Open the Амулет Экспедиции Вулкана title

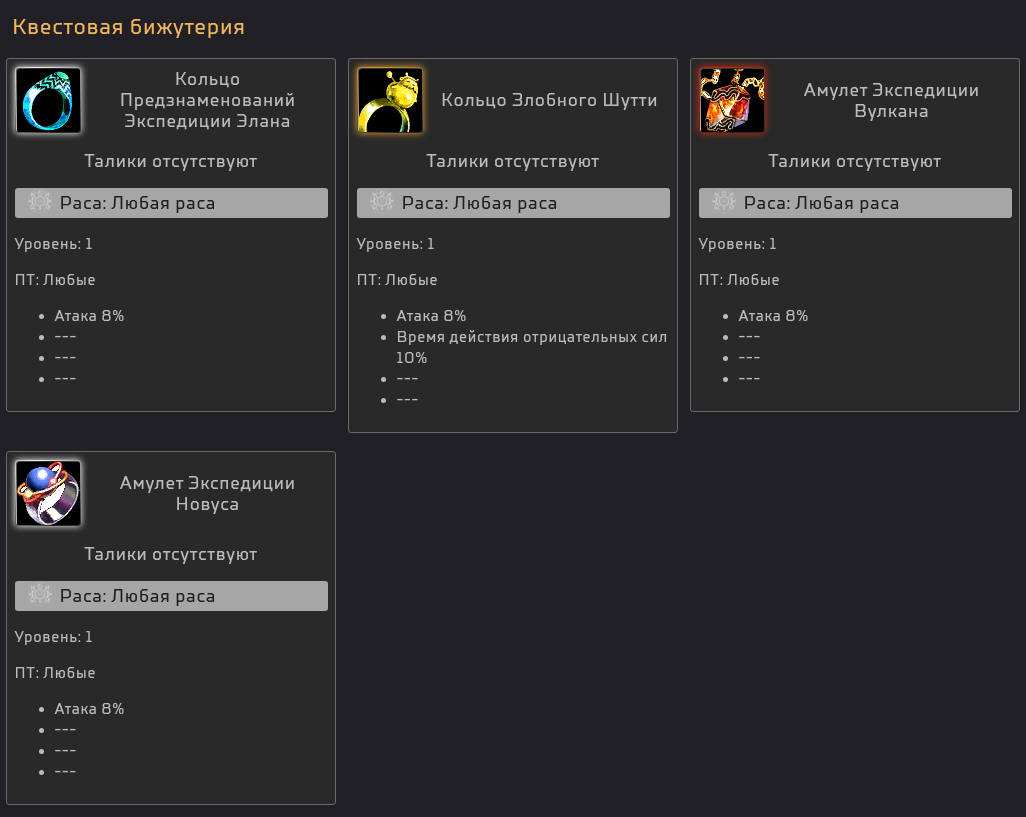coord(891,100)
